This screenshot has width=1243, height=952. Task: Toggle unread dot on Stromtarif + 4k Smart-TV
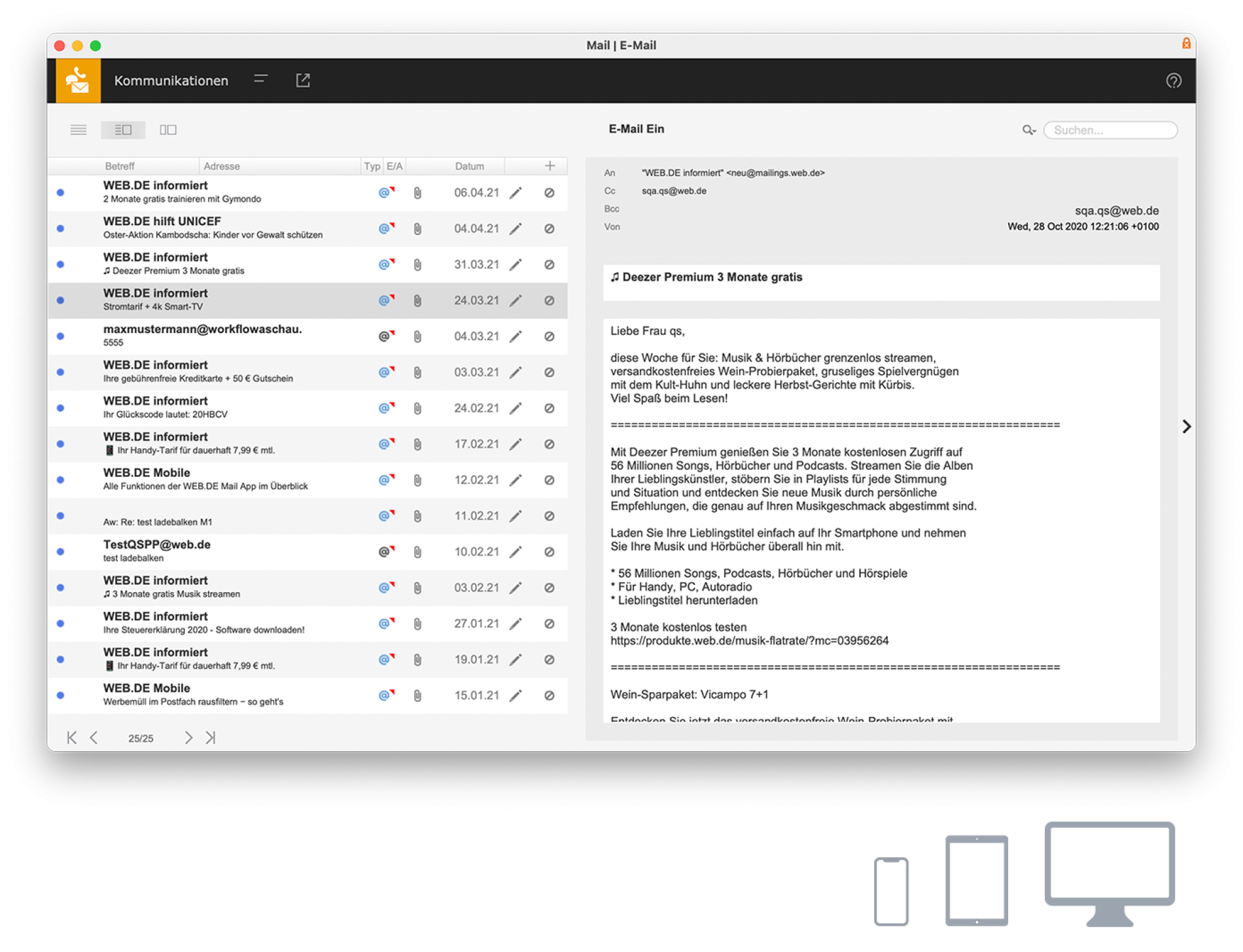(x=60, y=301)
